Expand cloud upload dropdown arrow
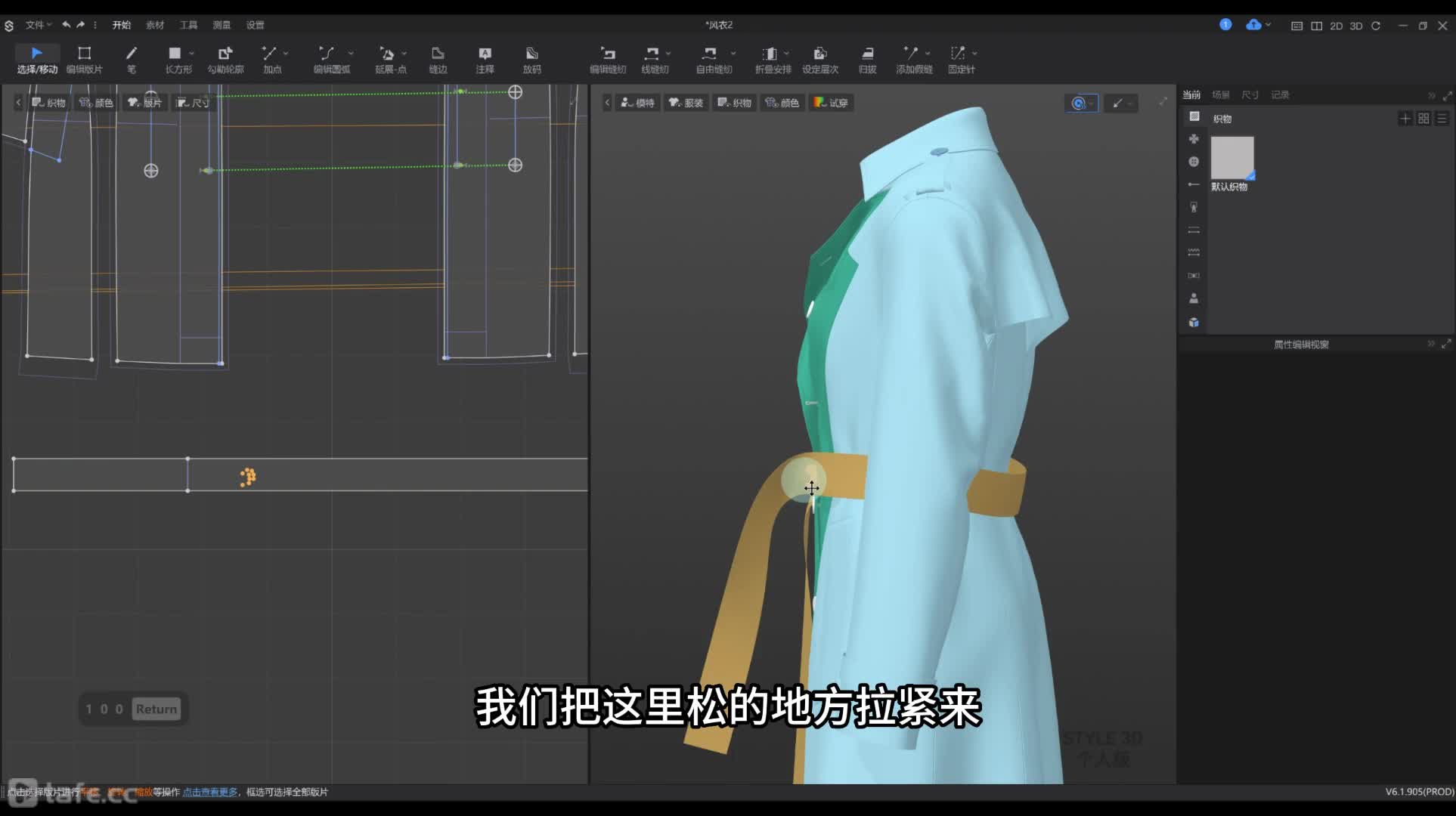Image resolution: width=1456 pixels, height=816 pixels. pos(1269,25)
